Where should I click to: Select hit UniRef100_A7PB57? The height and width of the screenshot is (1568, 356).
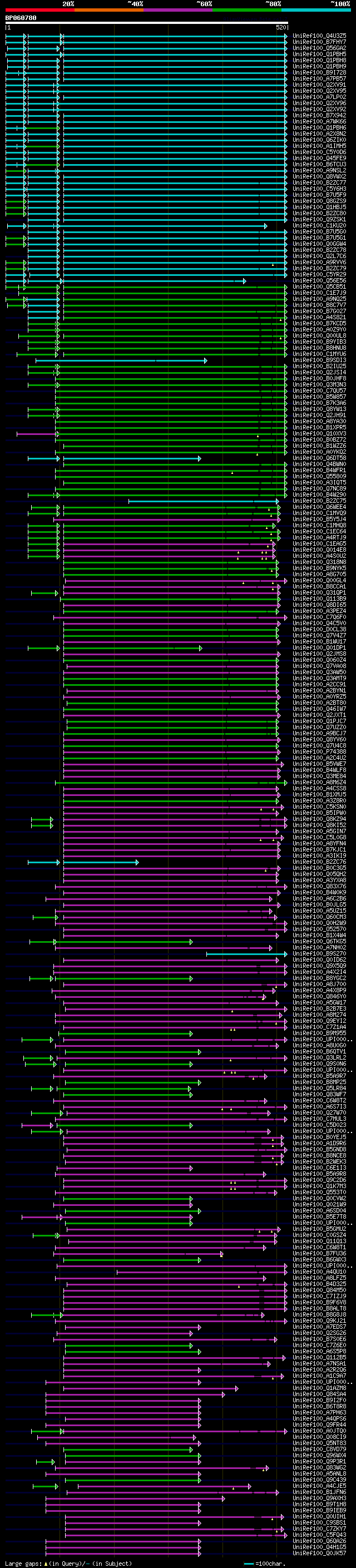point(319,78)
